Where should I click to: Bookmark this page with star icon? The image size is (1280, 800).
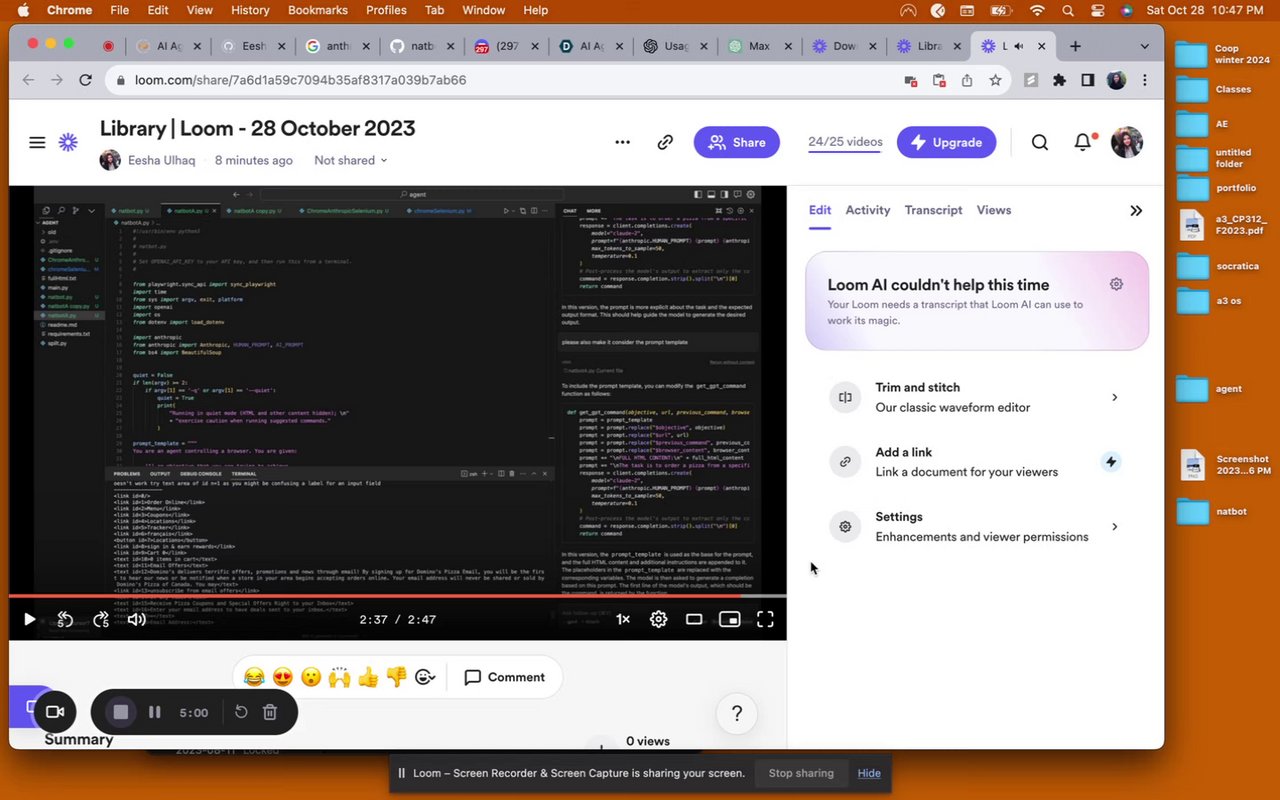[x=996, y=80]
